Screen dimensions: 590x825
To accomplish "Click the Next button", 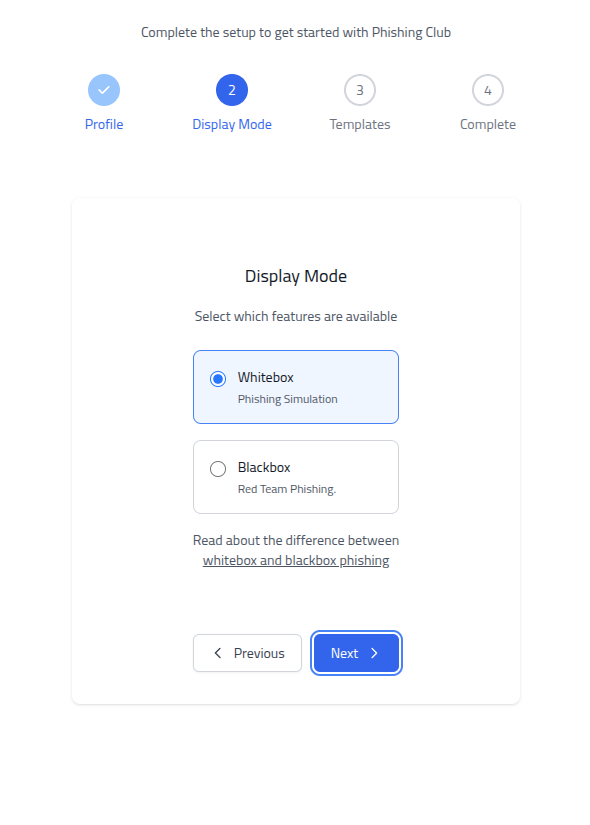I will pyautogui.click(x=356, y=653).
